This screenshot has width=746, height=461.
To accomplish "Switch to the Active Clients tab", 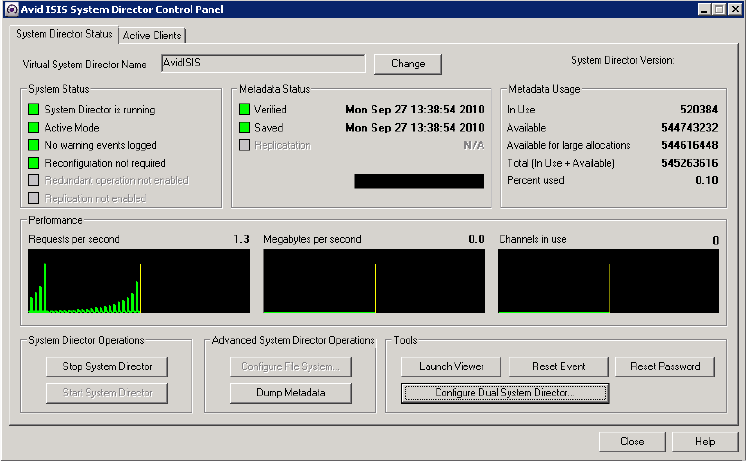I will click(152, 35).
